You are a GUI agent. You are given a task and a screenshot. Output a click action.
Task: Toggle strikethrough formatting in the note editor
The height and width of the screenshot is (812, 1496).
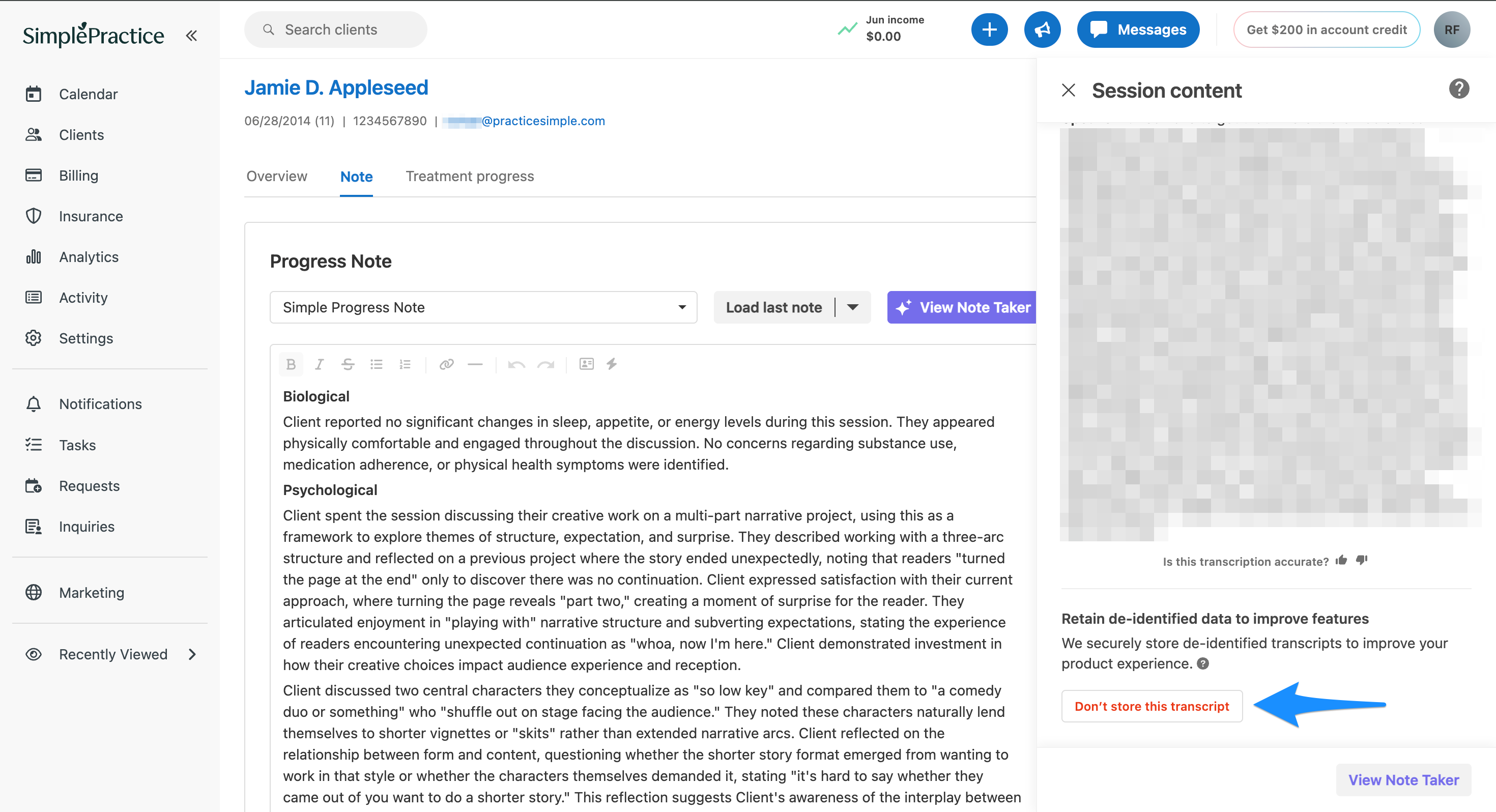tap(348, 364)
